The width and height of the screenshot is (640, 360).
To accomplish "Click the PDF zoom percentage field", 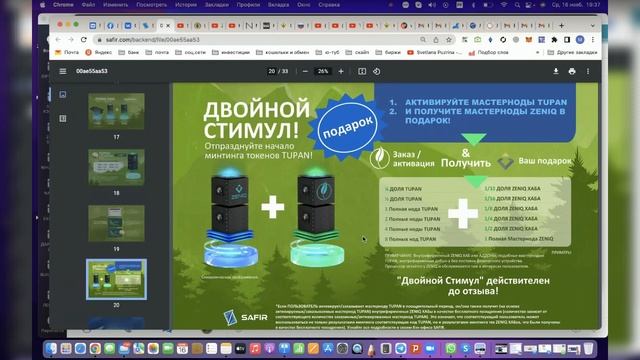I will 323,71.
